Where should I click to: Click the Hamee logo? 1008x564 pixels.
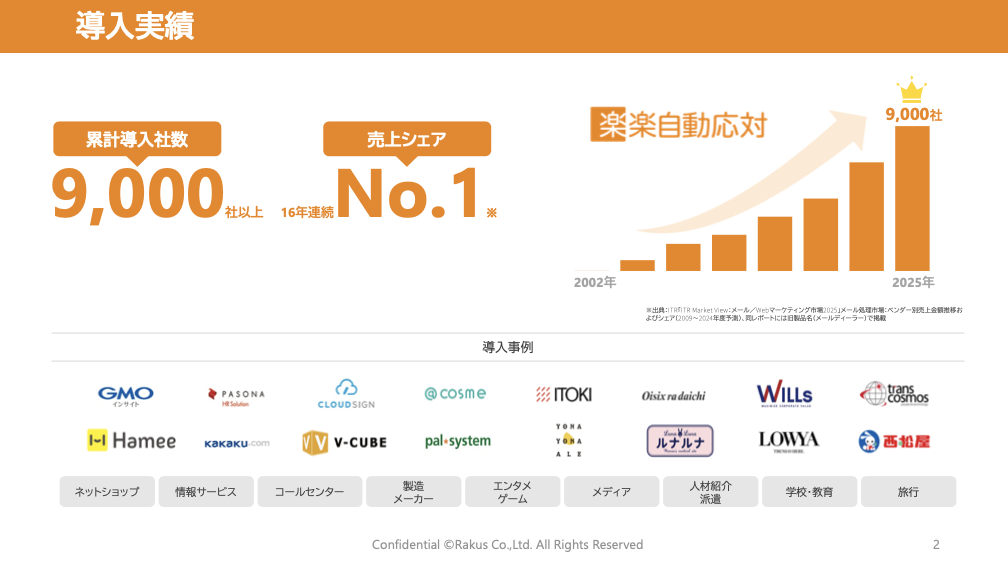click(131, 441)
